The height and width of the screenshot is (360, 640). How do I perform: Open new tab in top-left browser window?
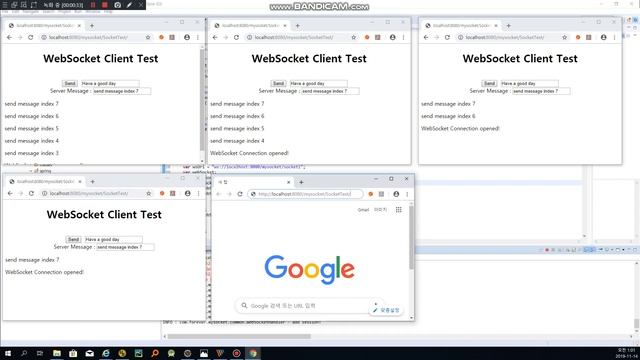tap(92, 25)
